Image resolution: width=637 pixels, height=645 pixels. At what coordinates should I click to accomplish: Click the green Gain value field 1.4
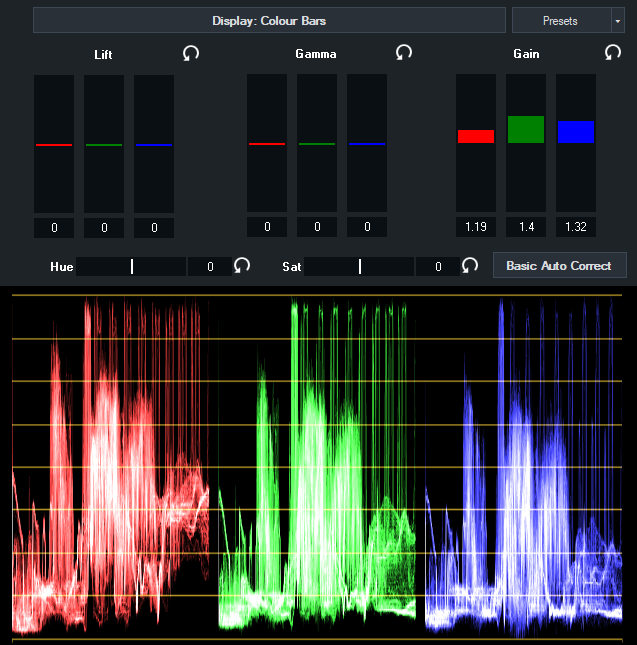[x=526, y=228]
